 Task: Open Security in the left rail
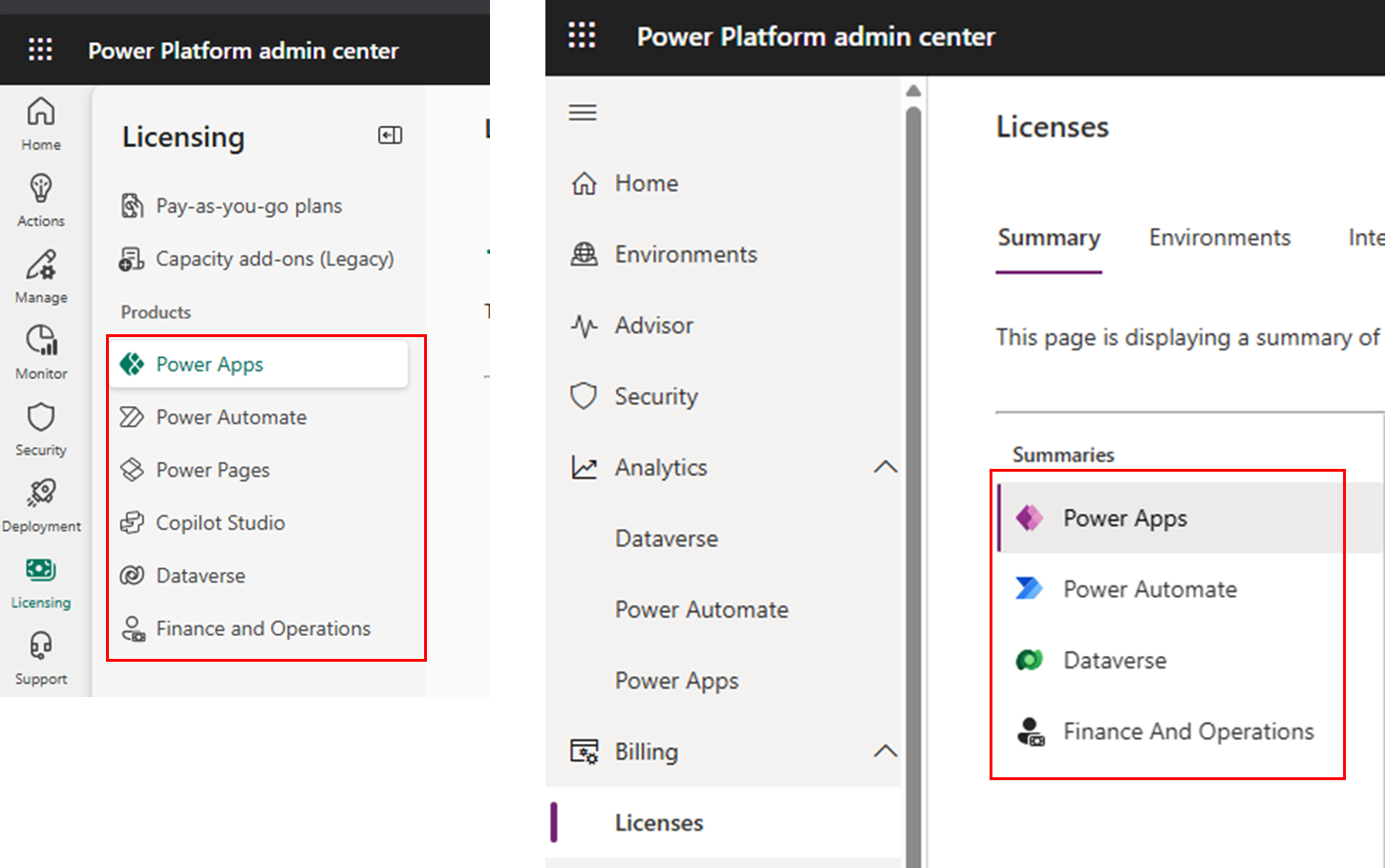pos(41,429)
